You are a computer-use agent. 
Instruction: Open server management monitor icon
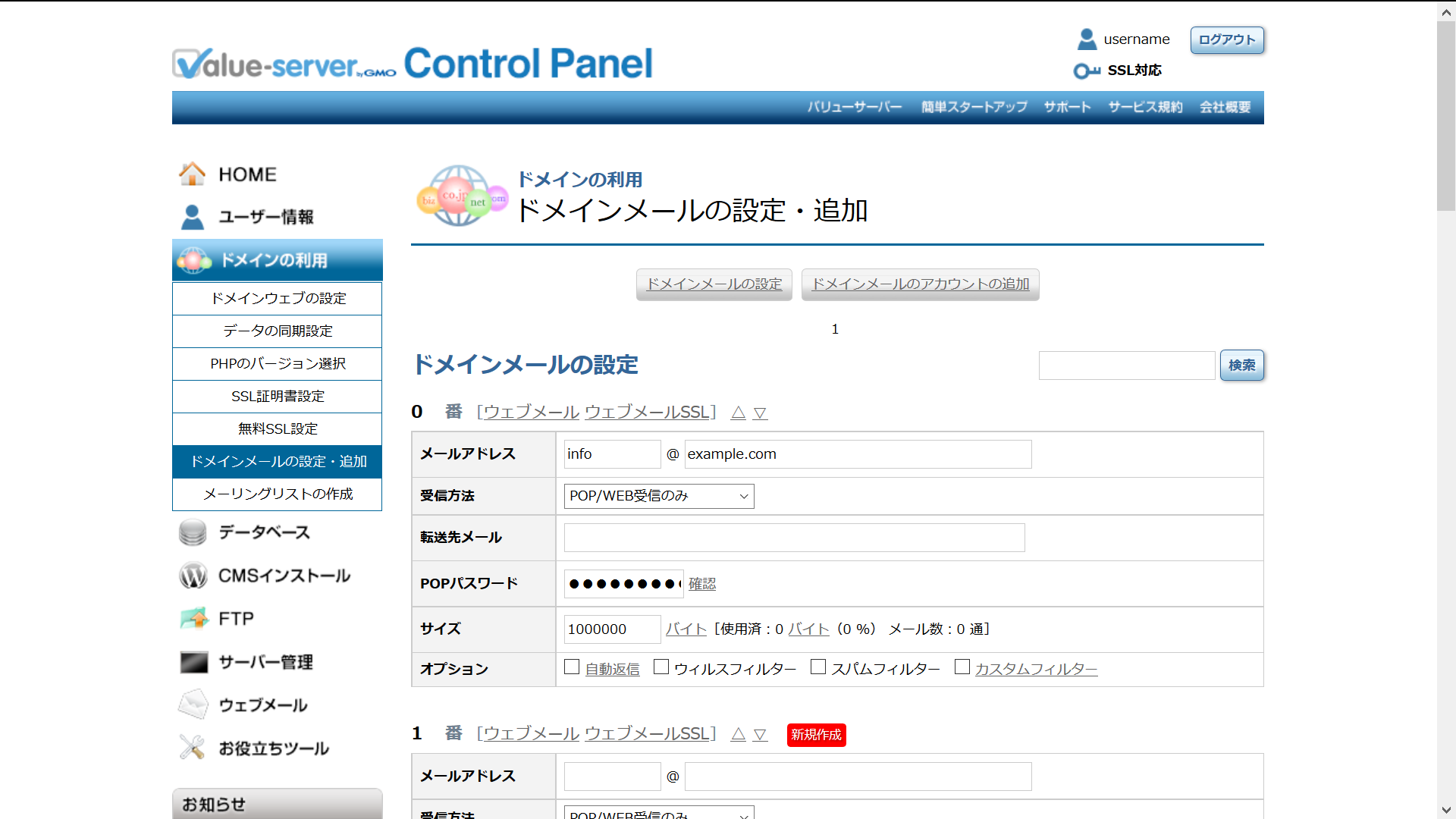pyautogui.click(x=193, y=662)
